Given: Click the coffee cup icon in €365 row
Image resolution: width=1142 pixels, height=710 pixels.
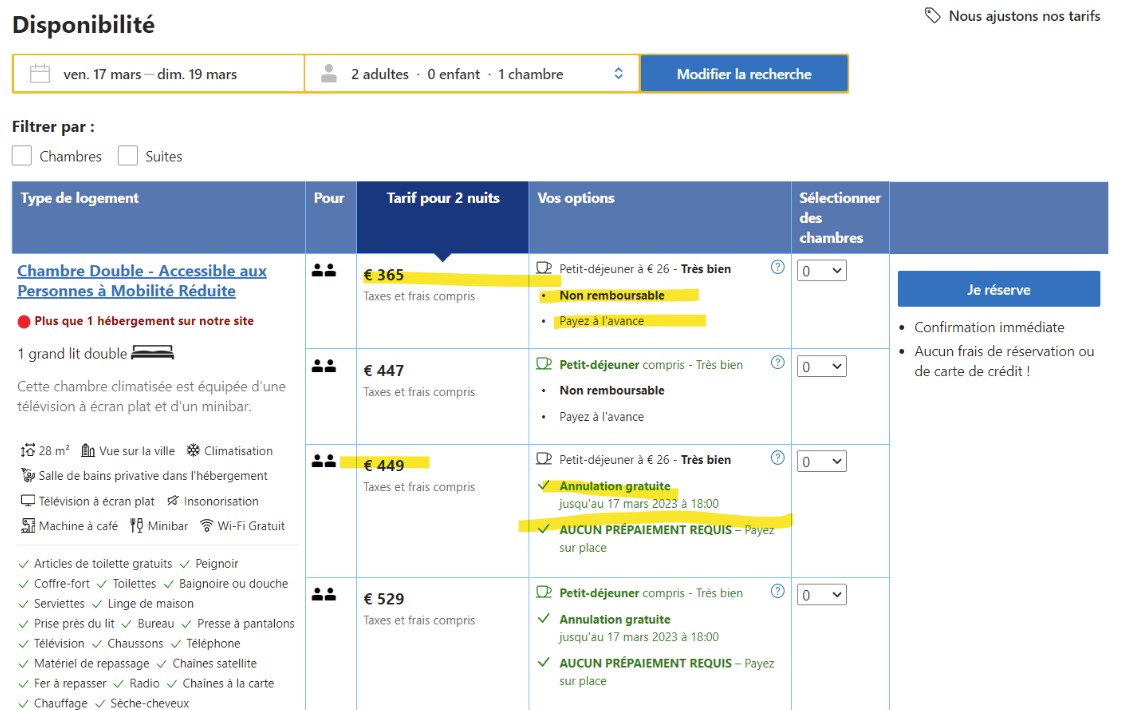Looking at the screenshot, I should 545,268.
